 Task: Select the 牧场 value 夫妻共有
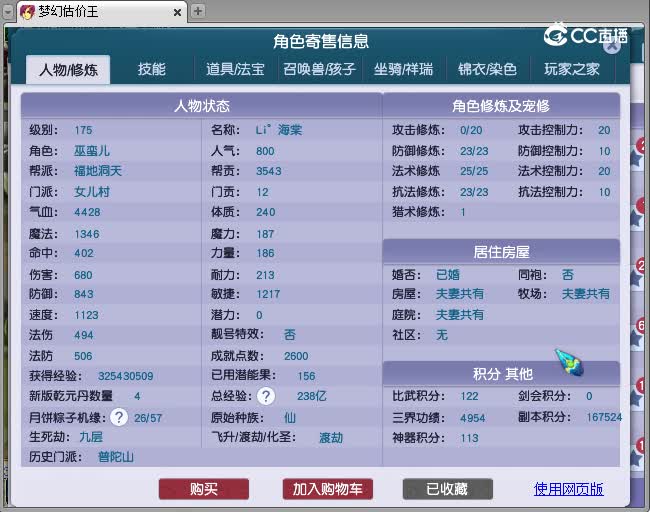click(x=586, y=294)
